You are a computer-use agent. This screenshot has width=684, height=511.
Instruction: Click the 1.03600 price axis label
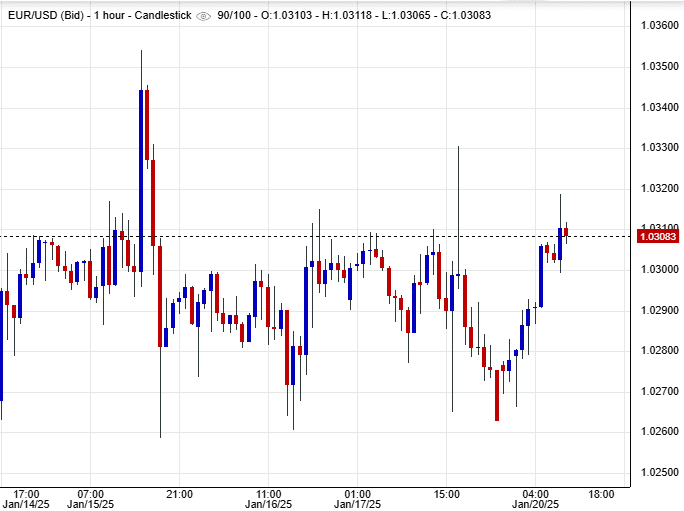pos(659,26)
